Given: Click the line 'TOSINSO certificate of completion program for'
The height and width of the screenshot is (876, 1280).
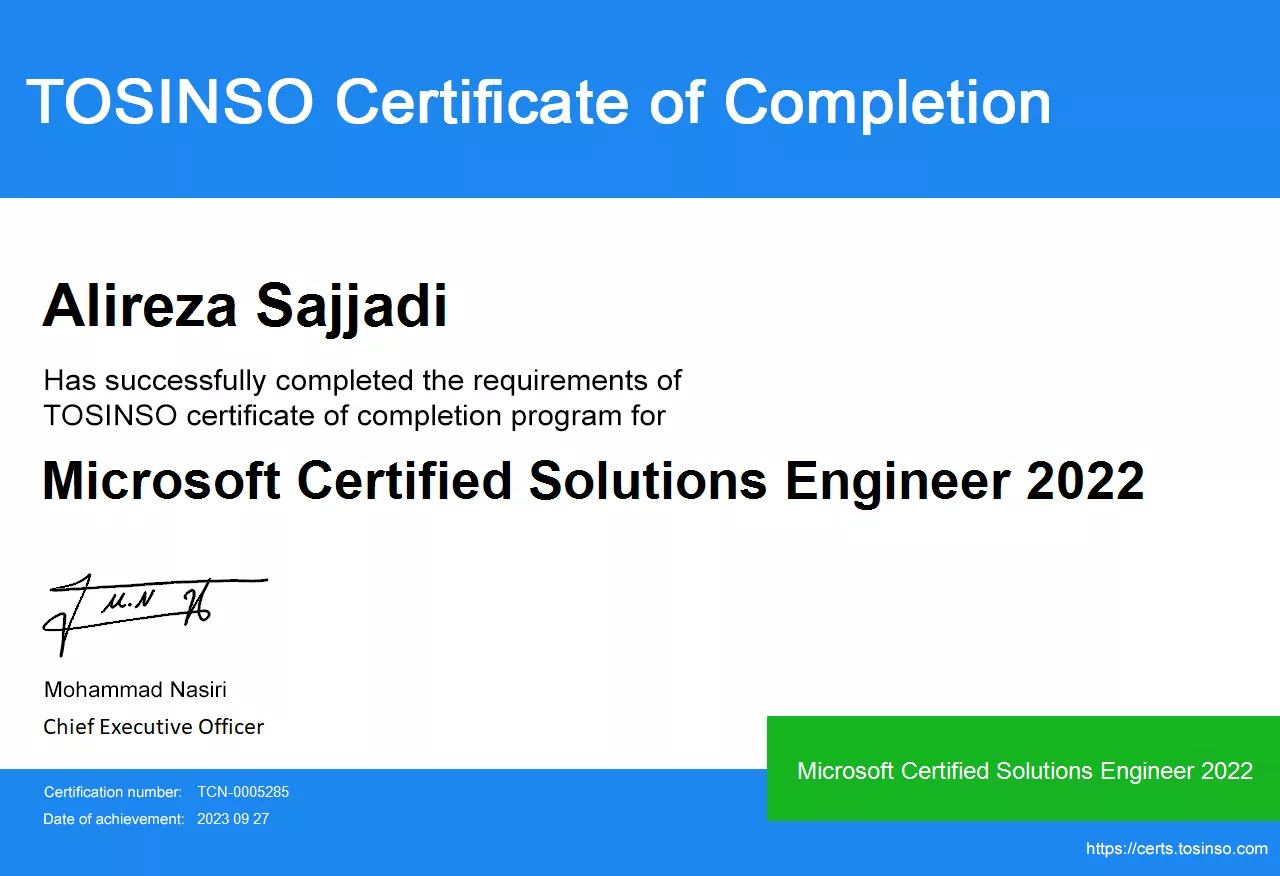Looking at the screenshot, I should pos(354,415).
